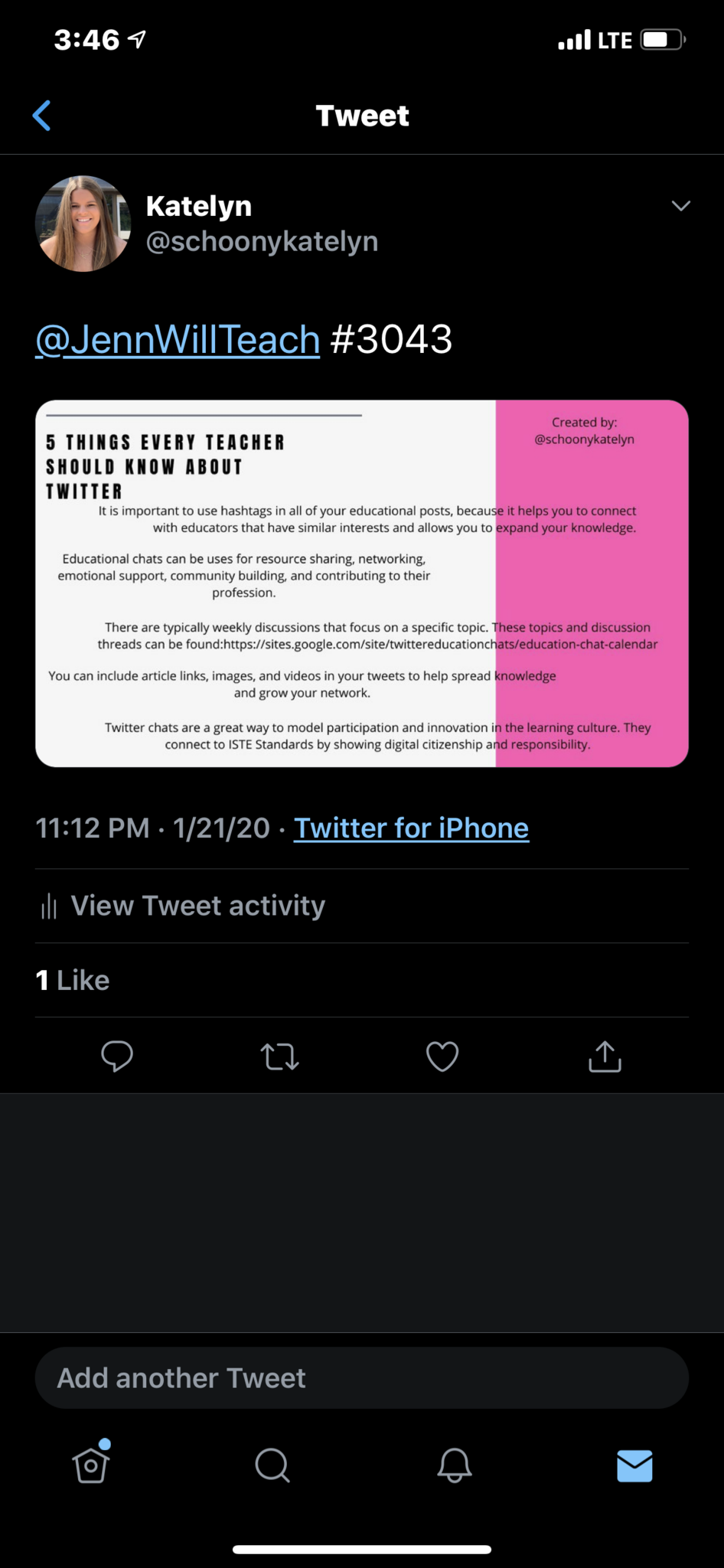Tap the Katelyn display name
This screenshot has height=1568, width=724.
[x=199, y=206]
